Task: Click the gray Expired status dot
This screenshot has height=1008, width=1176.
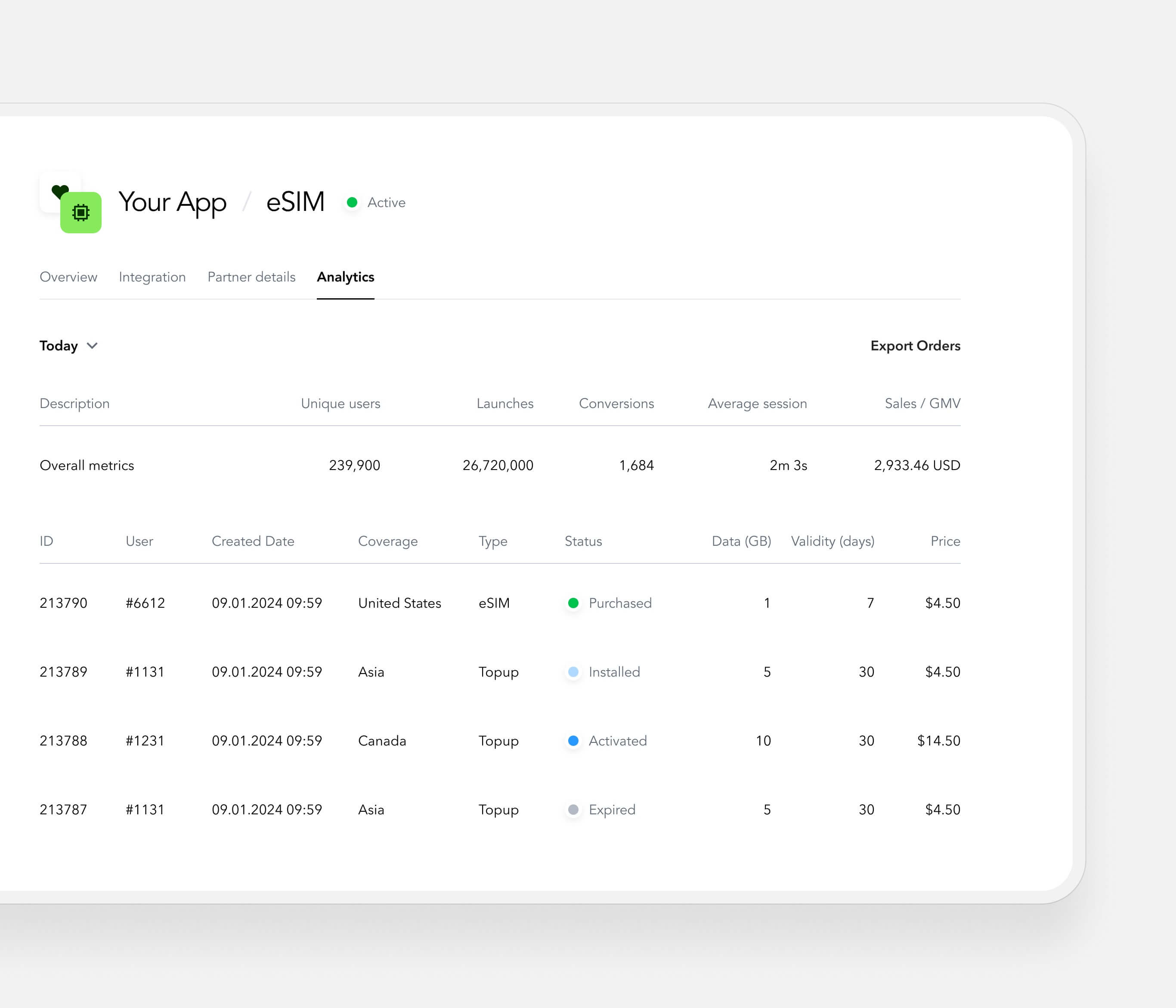Action: coord(573,810)
